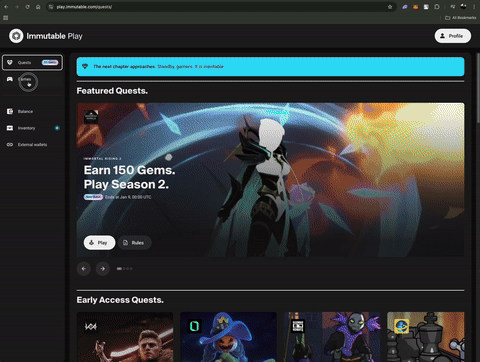This screenshot has width=480, height=362.
Task: Select Quests in the sidebar
Action: click(x=32, y=63)
